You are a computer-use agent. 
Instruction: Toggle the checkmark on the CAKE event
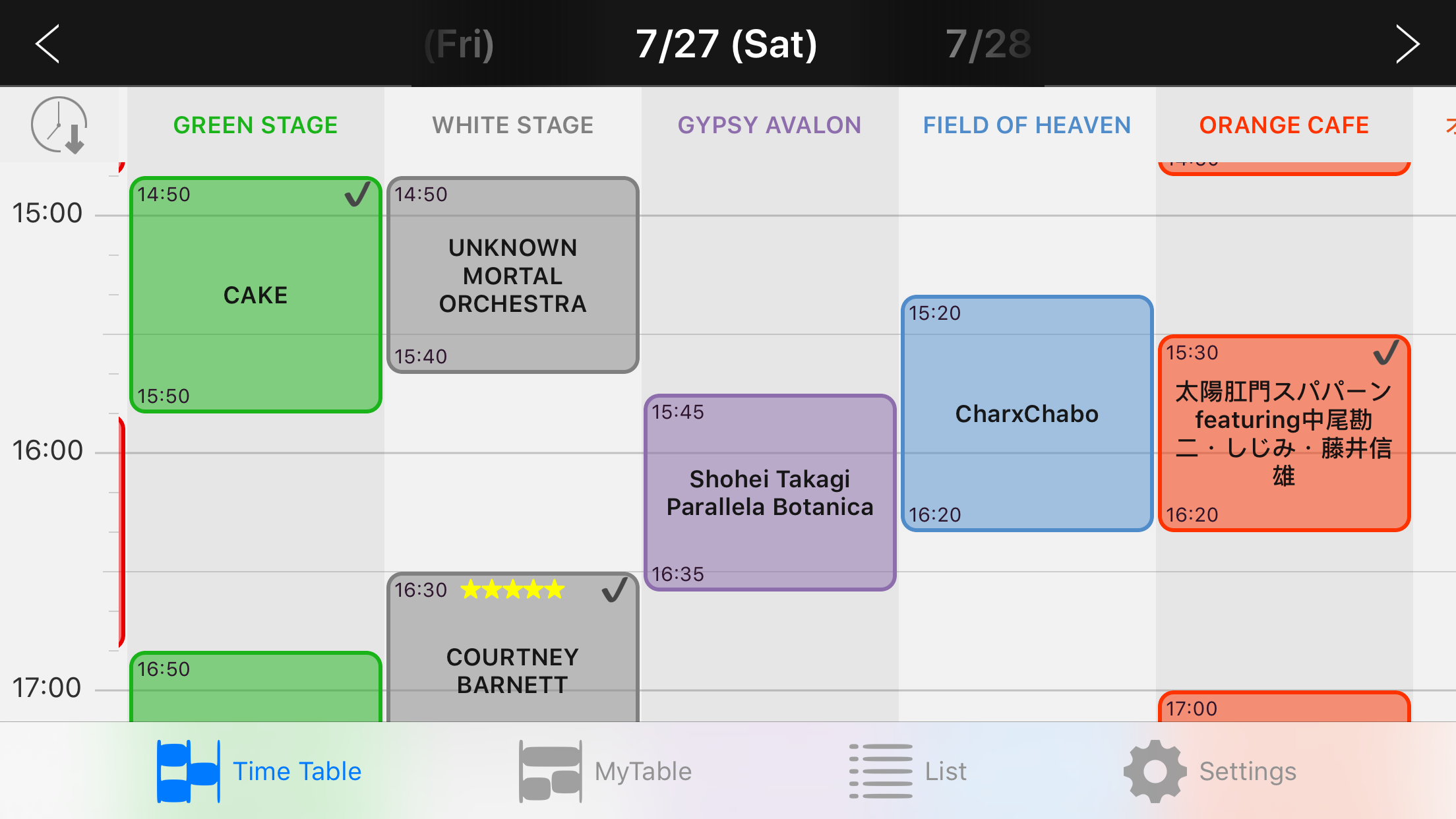coord(357,195)
